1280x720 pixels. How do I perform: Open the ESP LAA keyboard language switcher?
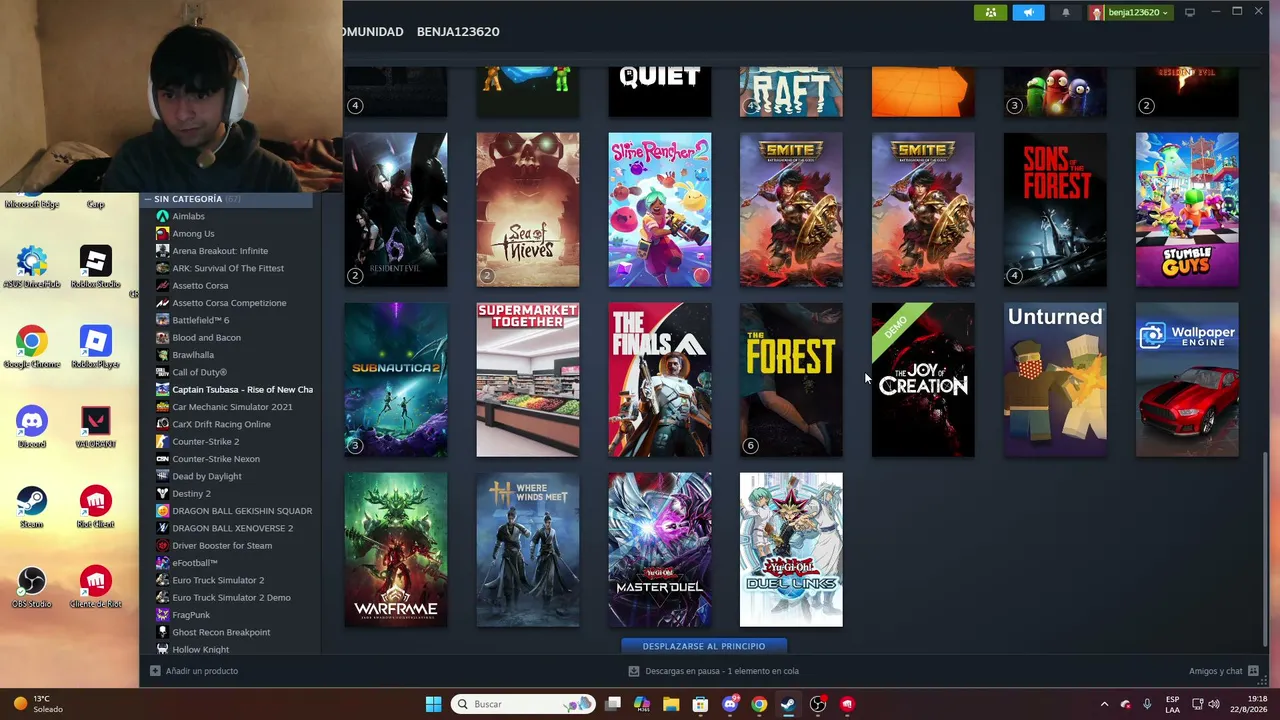[x=1172, y=704]
